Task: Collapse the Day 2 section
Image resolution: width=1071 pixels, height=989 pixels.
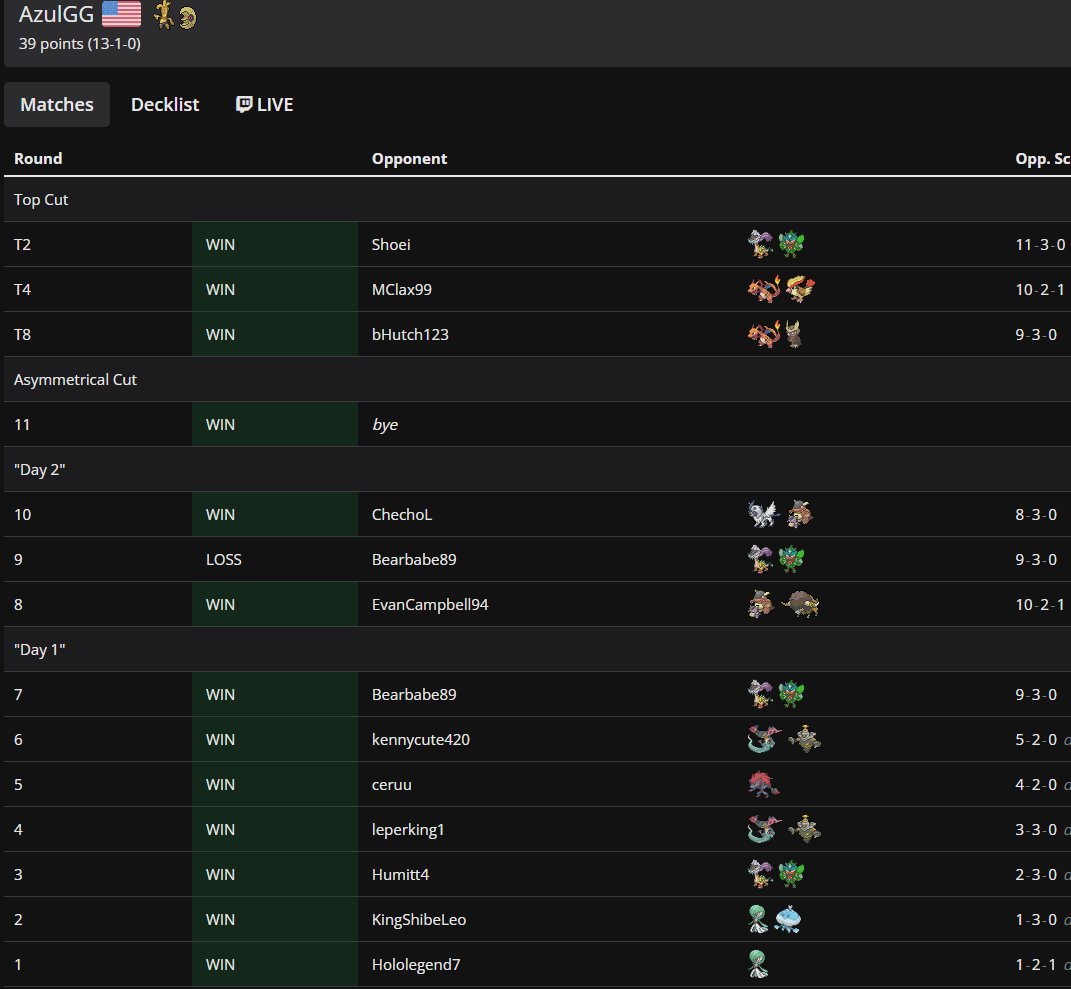Action: click(x=40, y=469)
